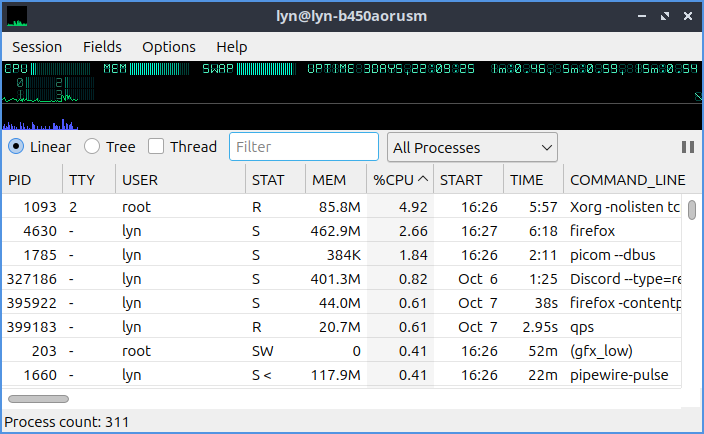The width and height of the screenshot is (704, 434).
Task: Click the qps app icon in title bar
Action: 17,16
